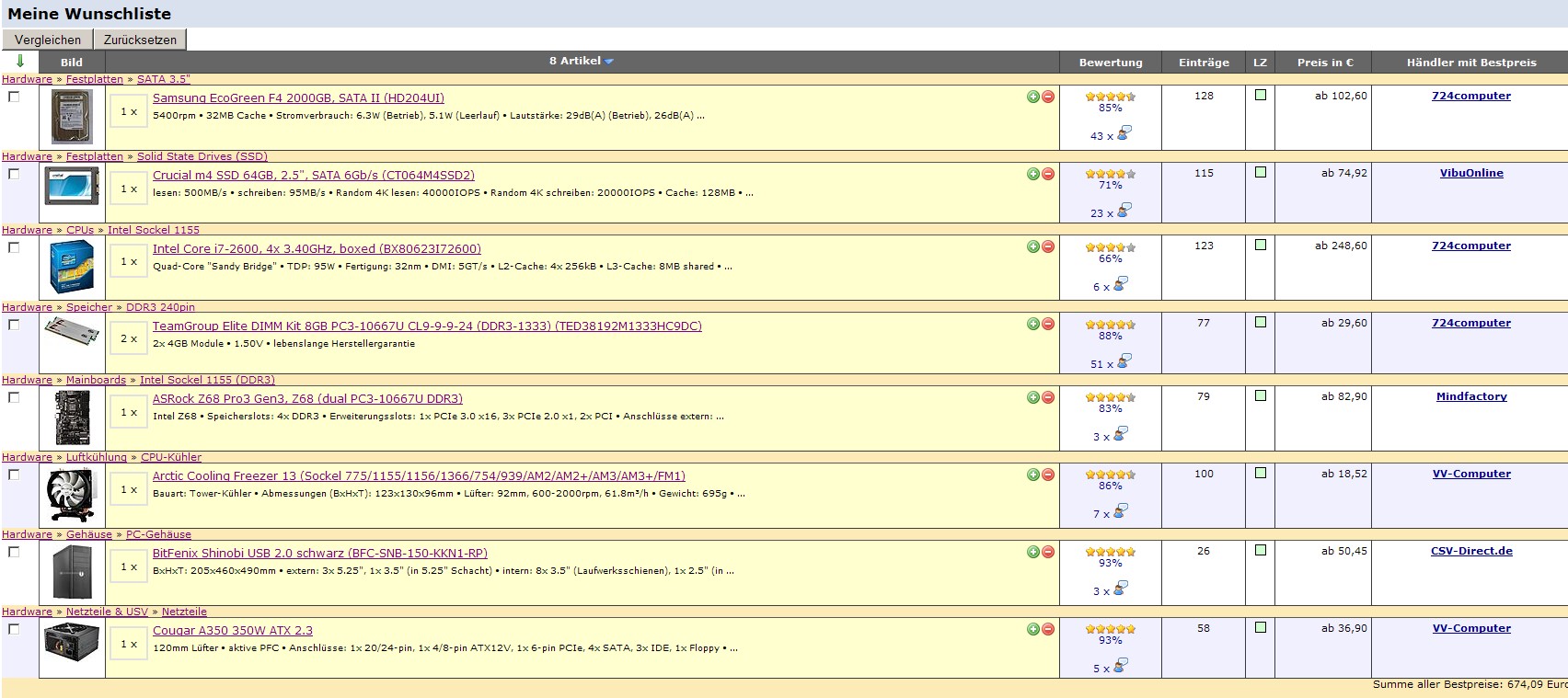
Task: Click the red minus icon for Arctic Cooling Freezer 13
Action: pyautogui.click(x=1048, y=475)
